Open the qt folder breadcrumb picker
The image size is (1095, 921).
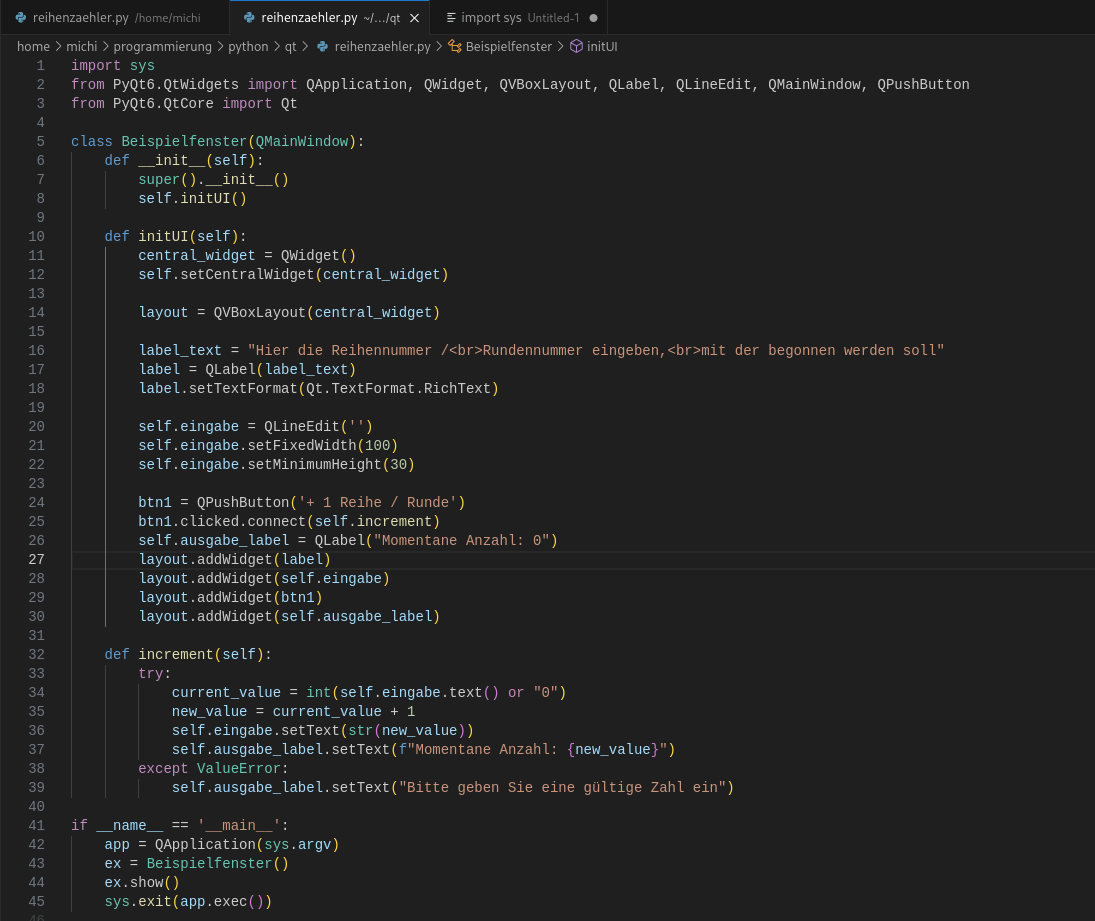(290, 46)
